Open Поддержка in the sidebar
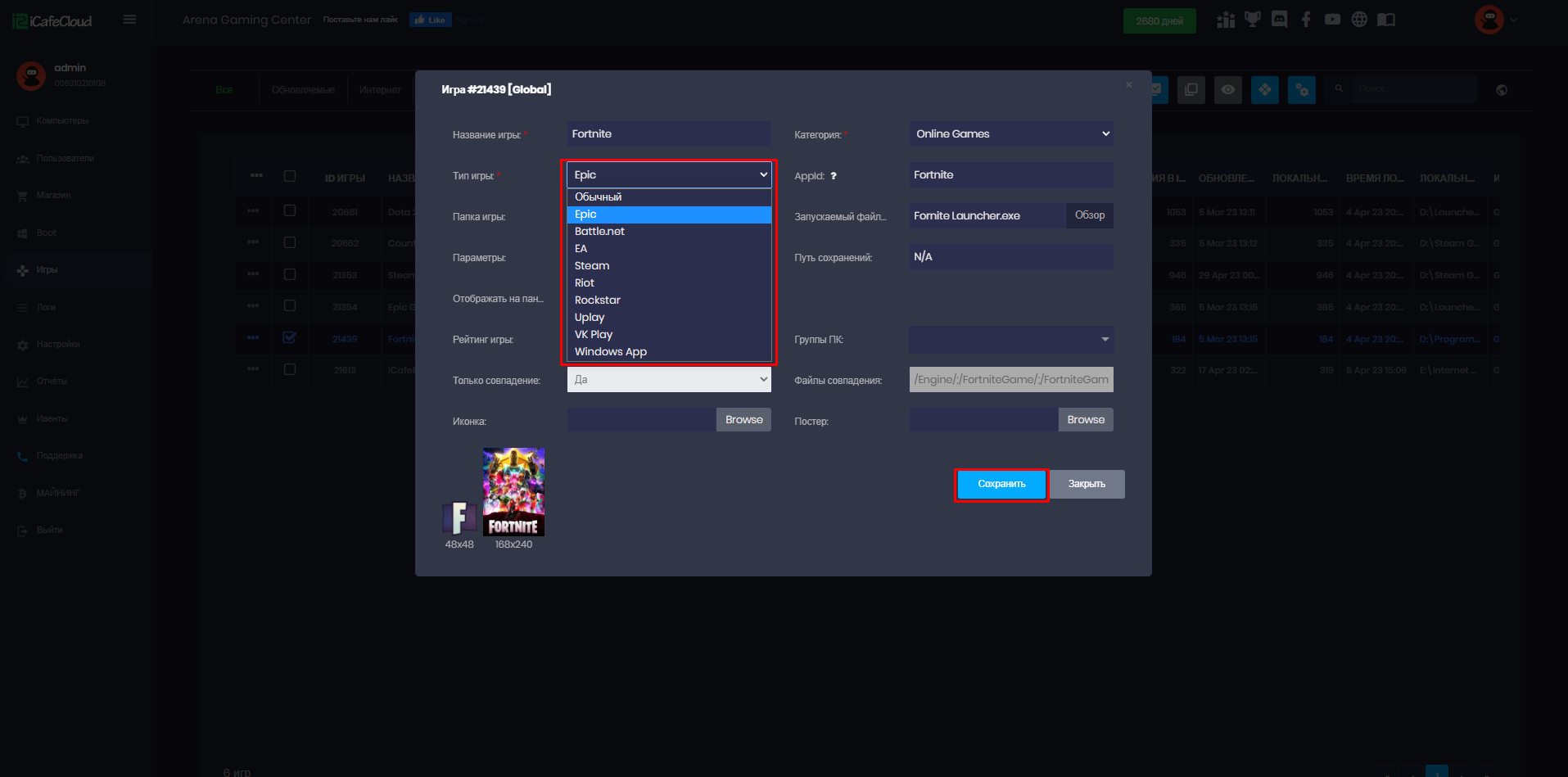1568x777 pixels. (59, 456)
